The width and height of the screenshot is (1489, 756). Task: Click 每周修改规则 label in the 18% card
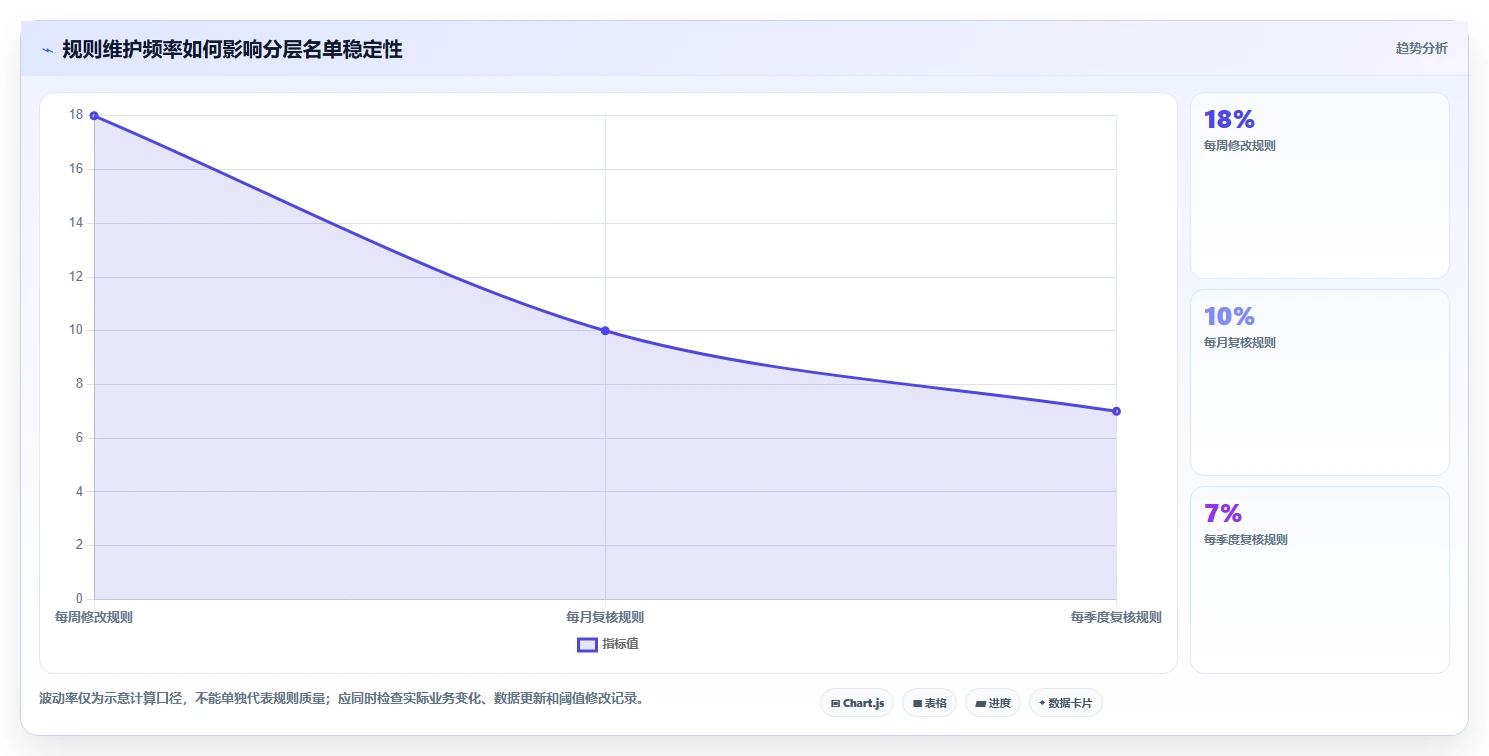click(x=1240, y=145)
